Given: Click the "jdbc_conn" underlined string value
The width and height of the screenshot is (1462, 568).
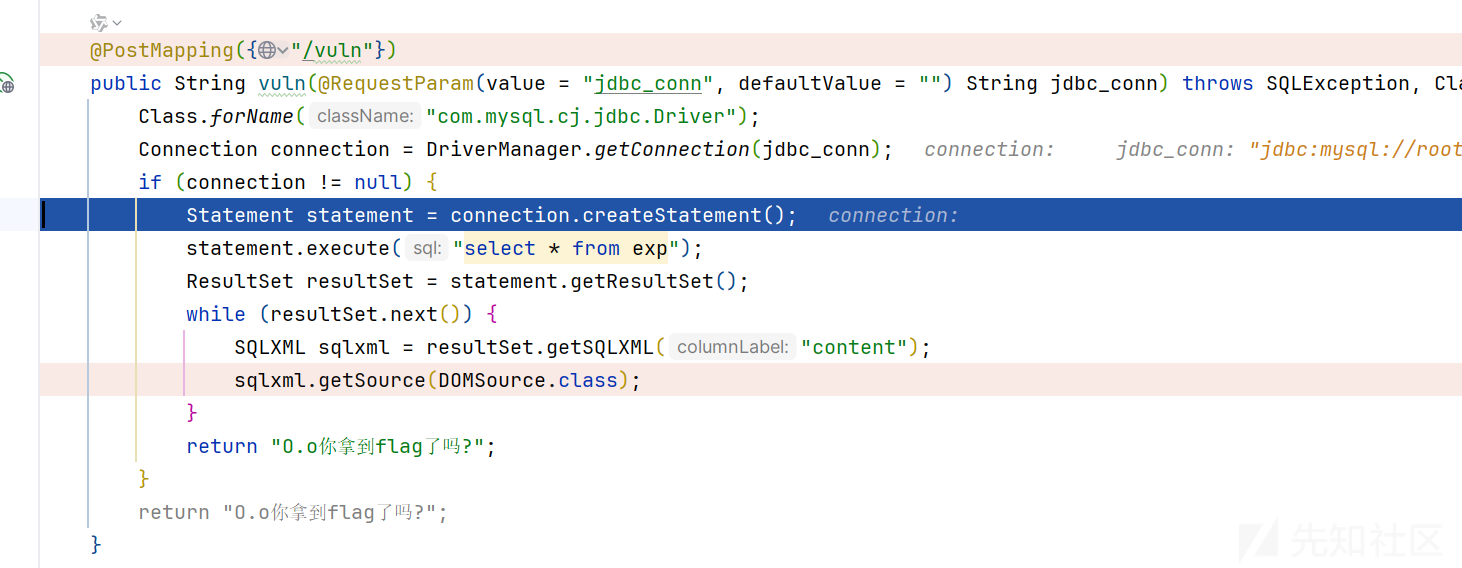Looking at the screenshot, I should point(642,83).
